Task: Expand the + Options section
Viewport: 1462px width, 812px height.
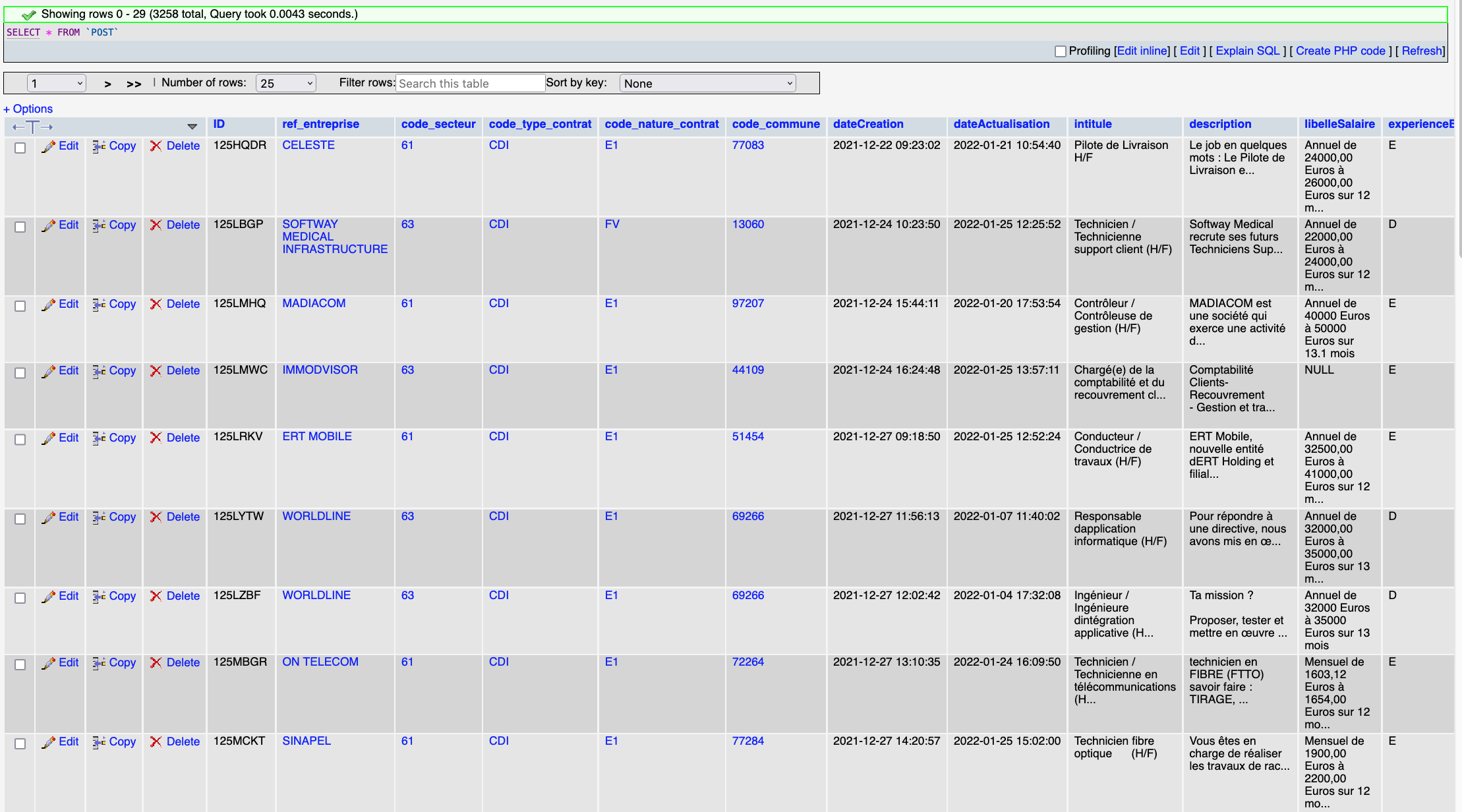Action: pyautogui.click(x=28, y=108)
